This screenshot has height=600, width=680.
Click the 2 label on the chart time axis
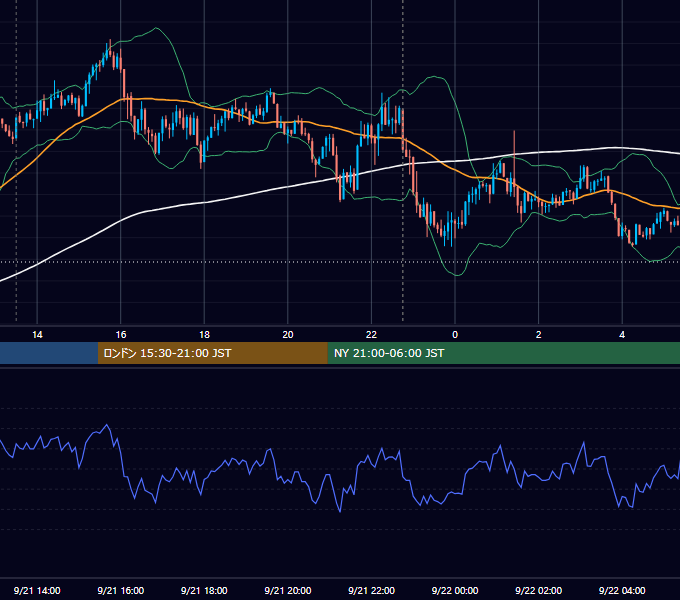[x=539, y=335]
